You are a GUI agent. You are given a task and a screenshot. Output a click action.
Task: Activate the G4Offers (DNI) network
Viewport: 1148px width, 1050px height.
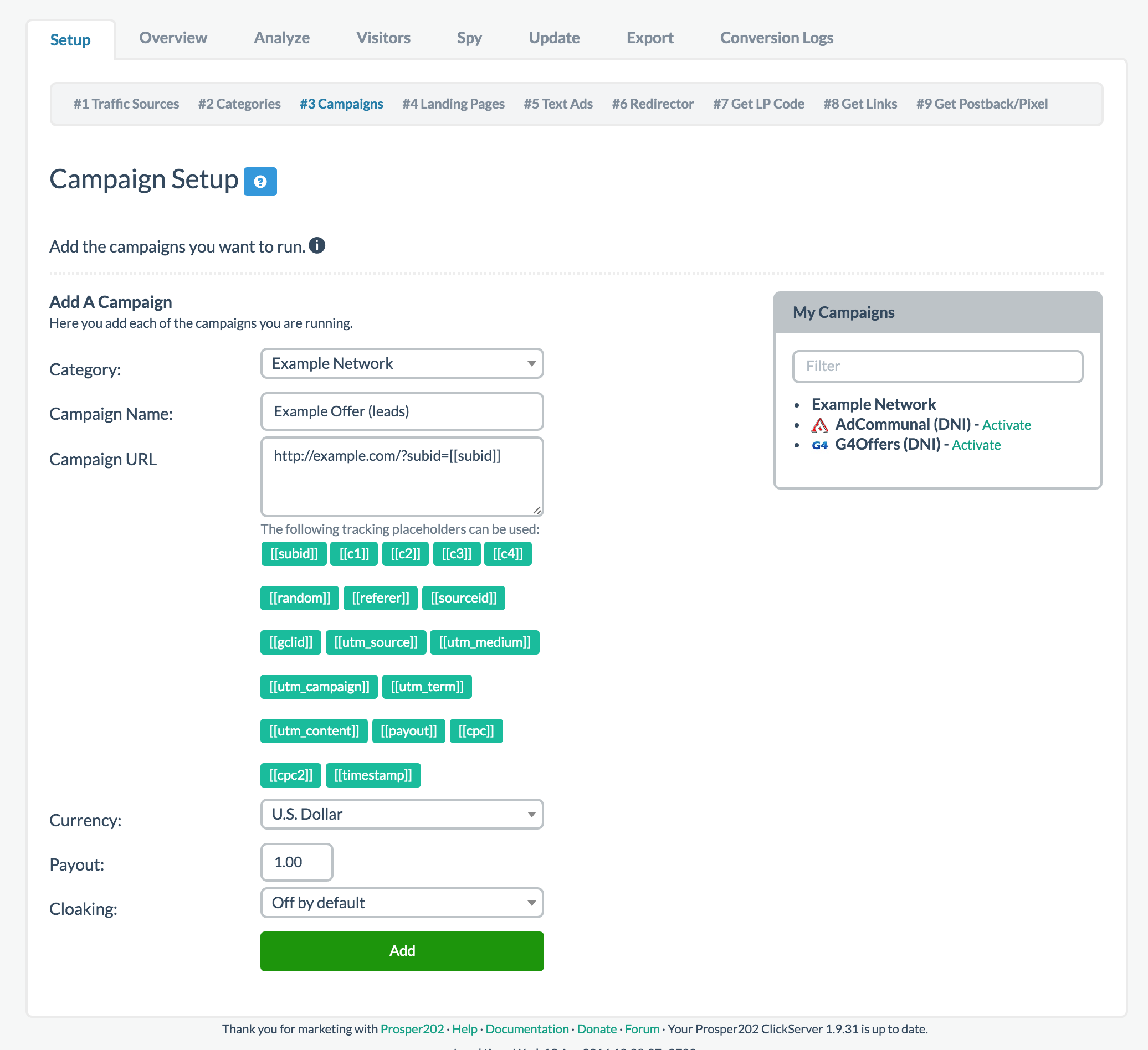coord(976,445)
